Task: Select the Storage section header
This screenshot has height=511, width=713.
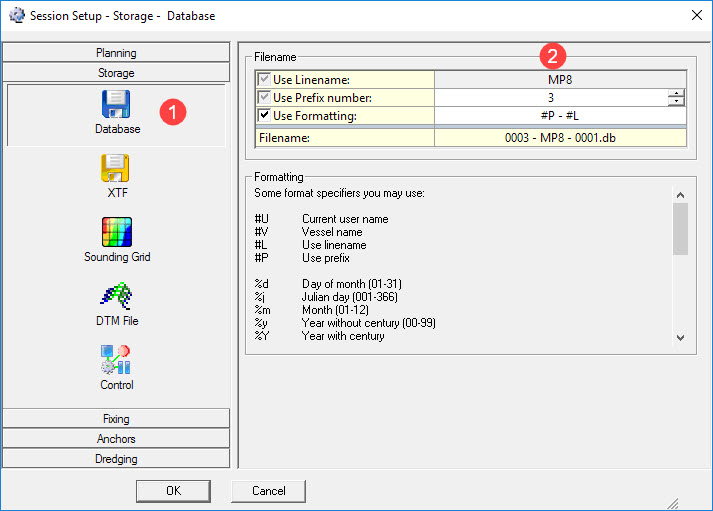Action: tap(116, 73)
